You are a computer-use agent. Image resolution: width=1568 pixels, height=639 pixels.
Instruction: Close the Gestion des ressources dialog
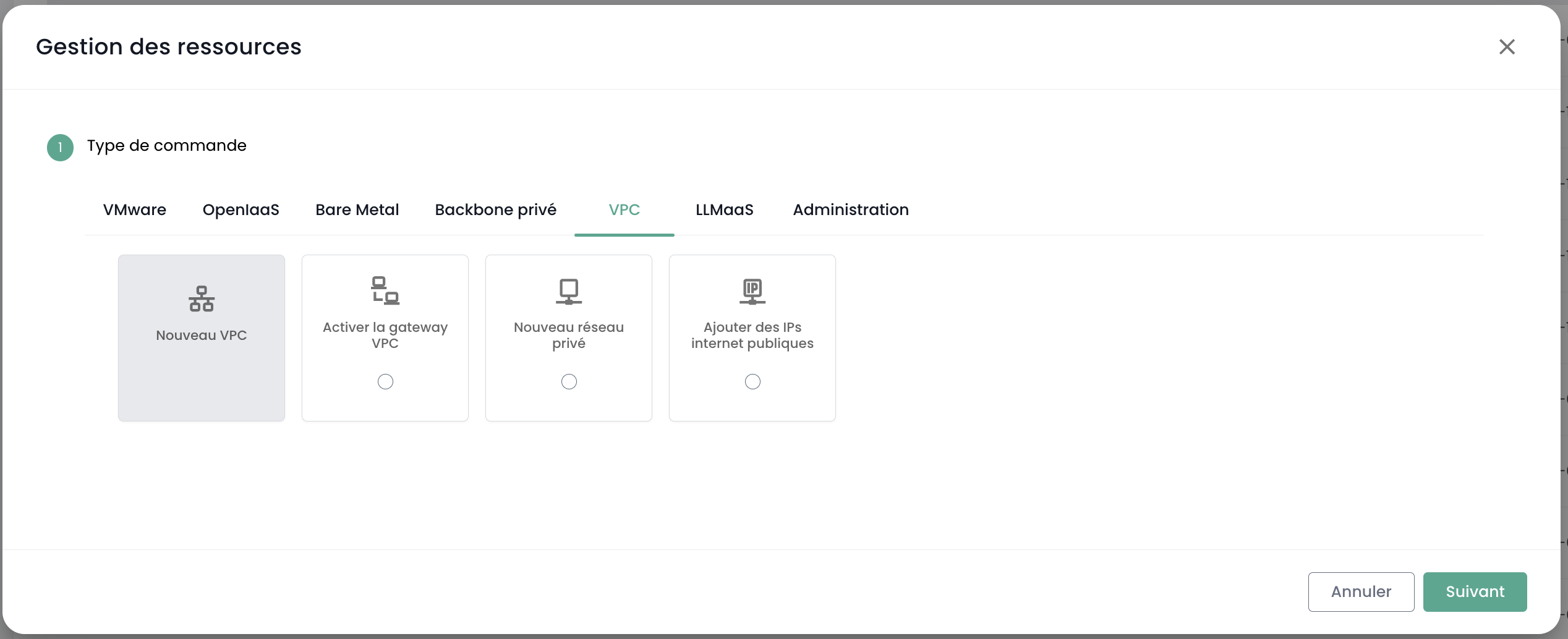click(x=1506, y=47)
